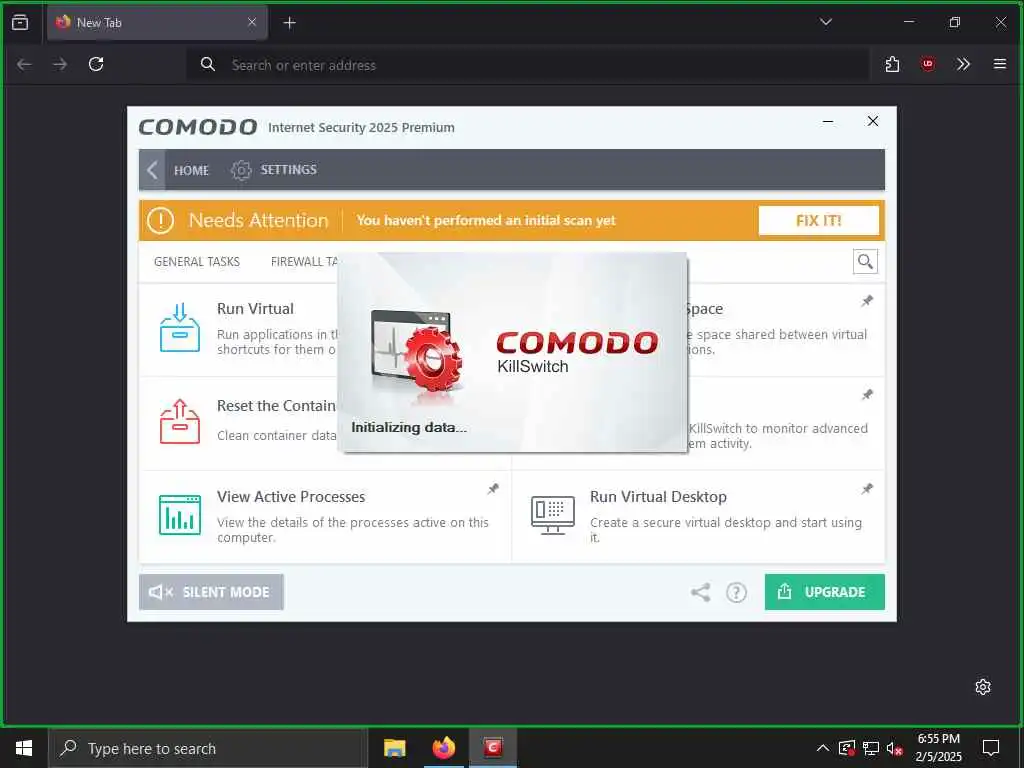Switch to FIREWALL TASKS tab
The image size is (1024, 768).
click(x=304, y=262)
